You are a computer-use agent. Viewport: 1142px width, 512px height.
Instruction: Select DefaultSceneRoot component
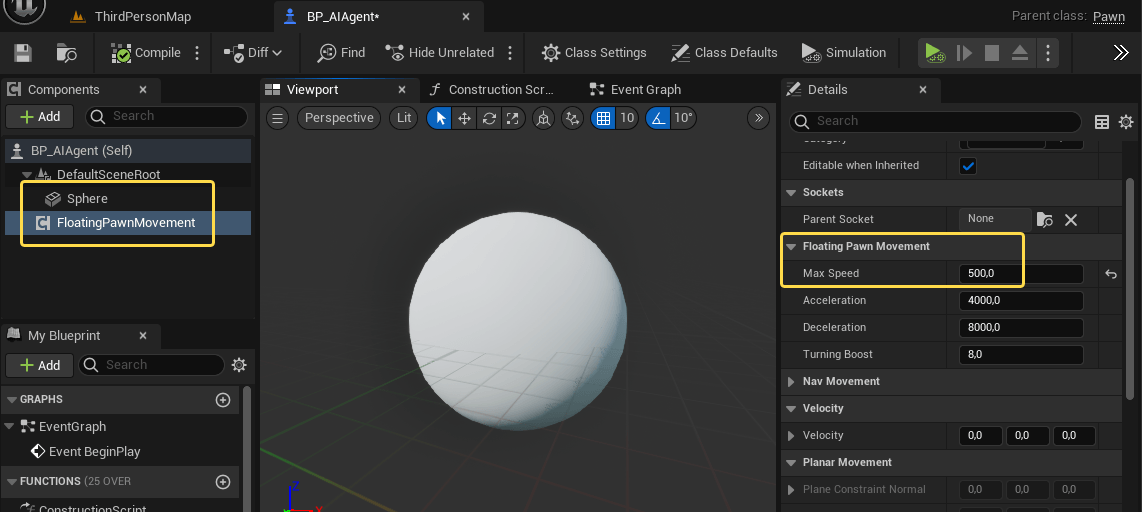pyautogui.click(x=108, y=175)
